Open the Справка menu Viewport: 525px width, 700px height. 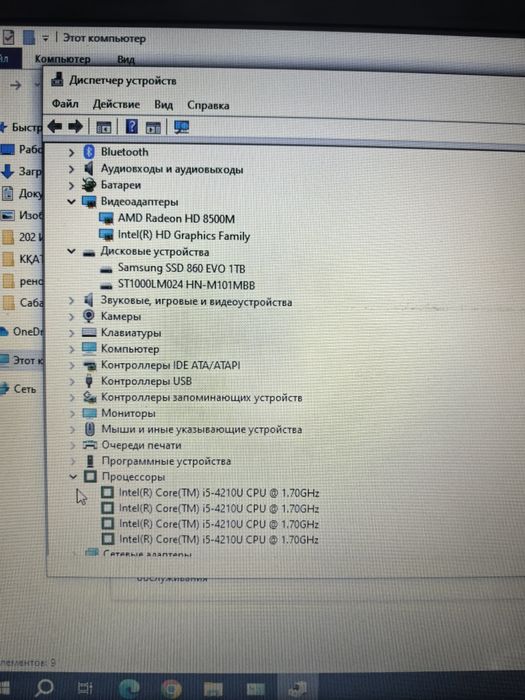(x=208, y=105)
